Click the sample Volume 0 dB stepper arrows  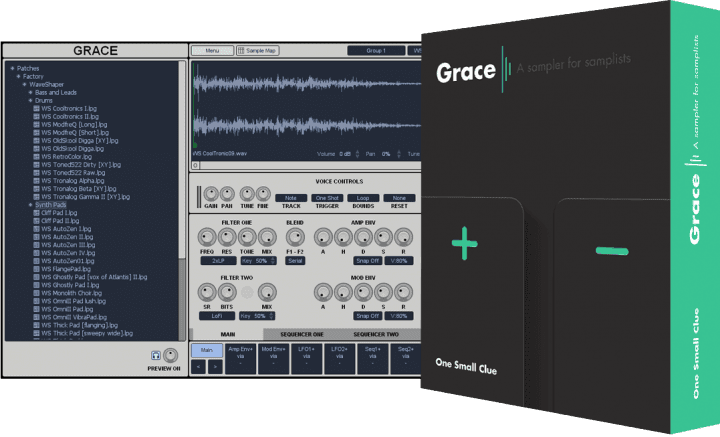pyautogui.click(x=358, y=154)
